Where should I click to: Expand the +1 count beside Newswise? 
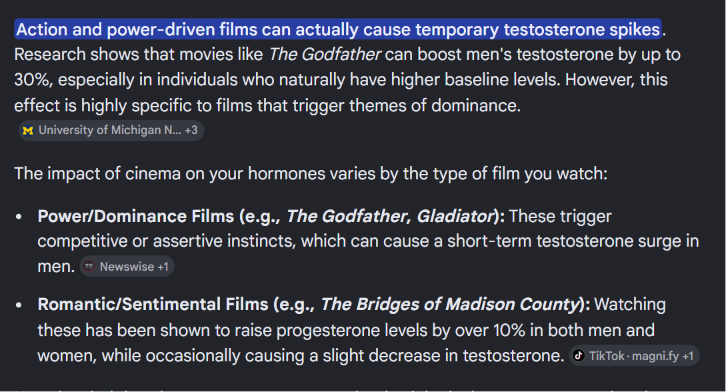click(163, 267)
